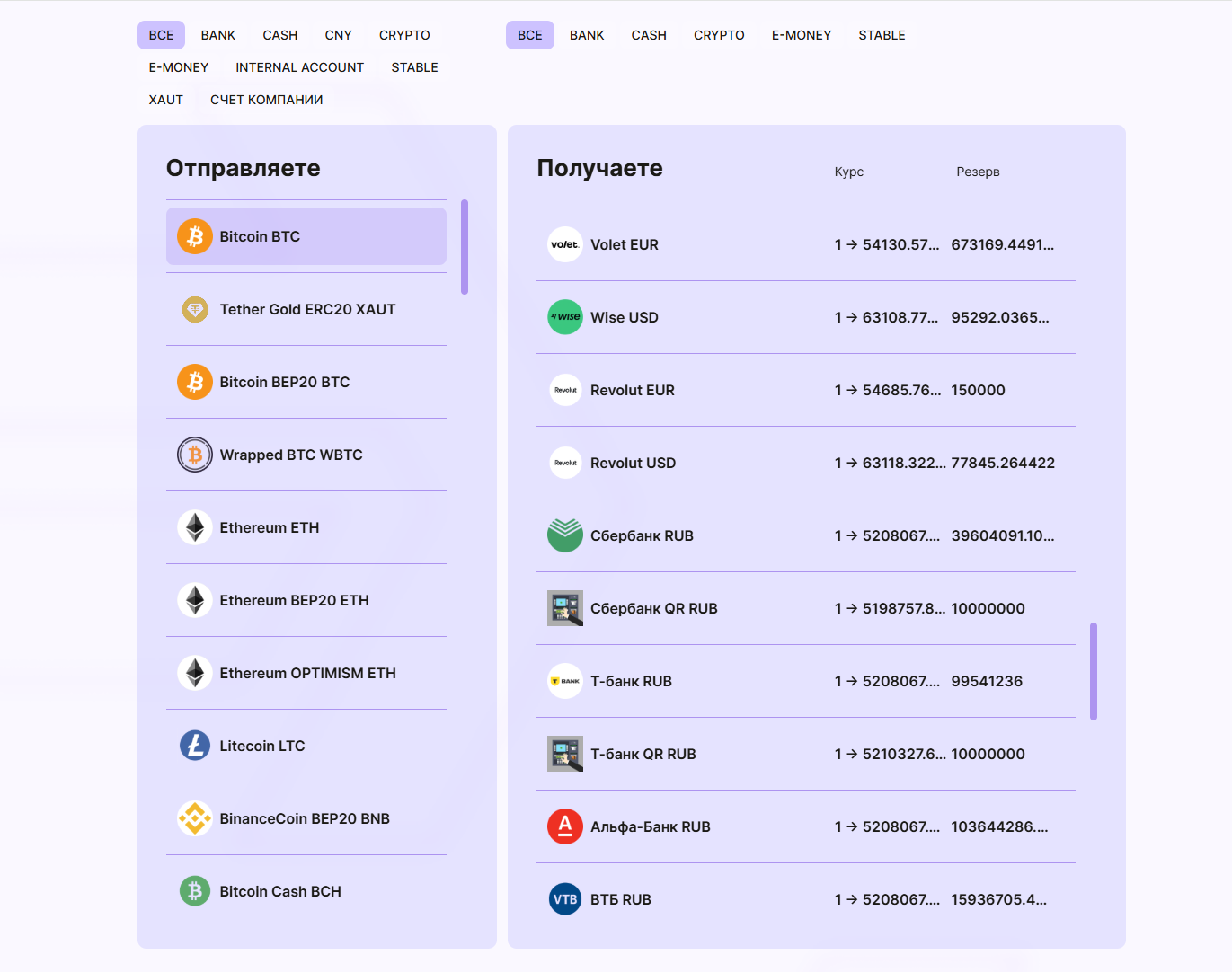The height and width of the screenshot is (972, 1232).
Task: Click the Получаете heading
Action: coord(600,168)
